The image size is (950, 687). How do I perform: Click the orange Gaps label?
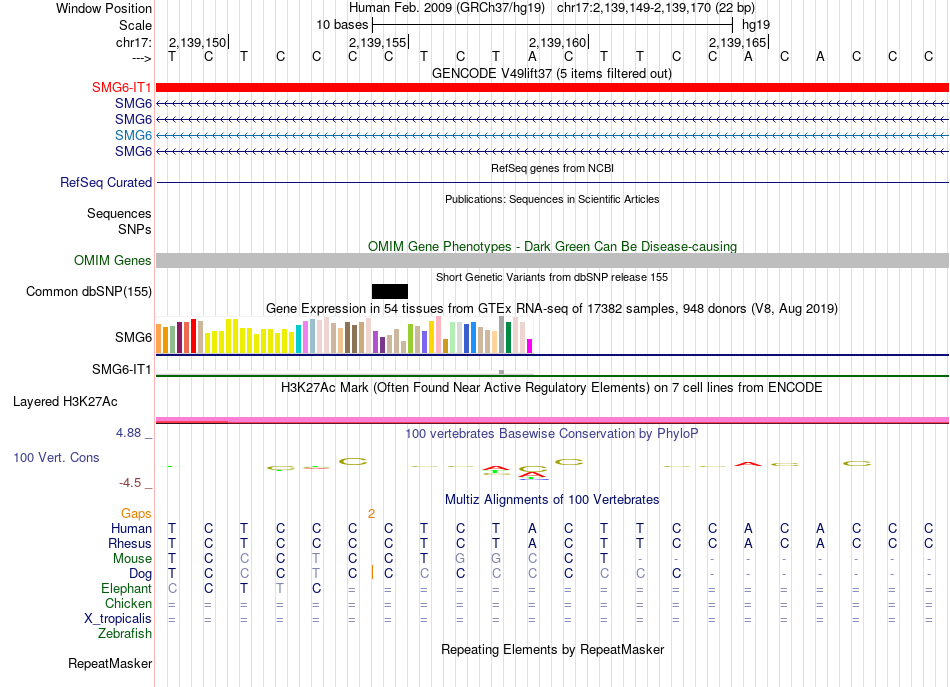click(136, 514)
